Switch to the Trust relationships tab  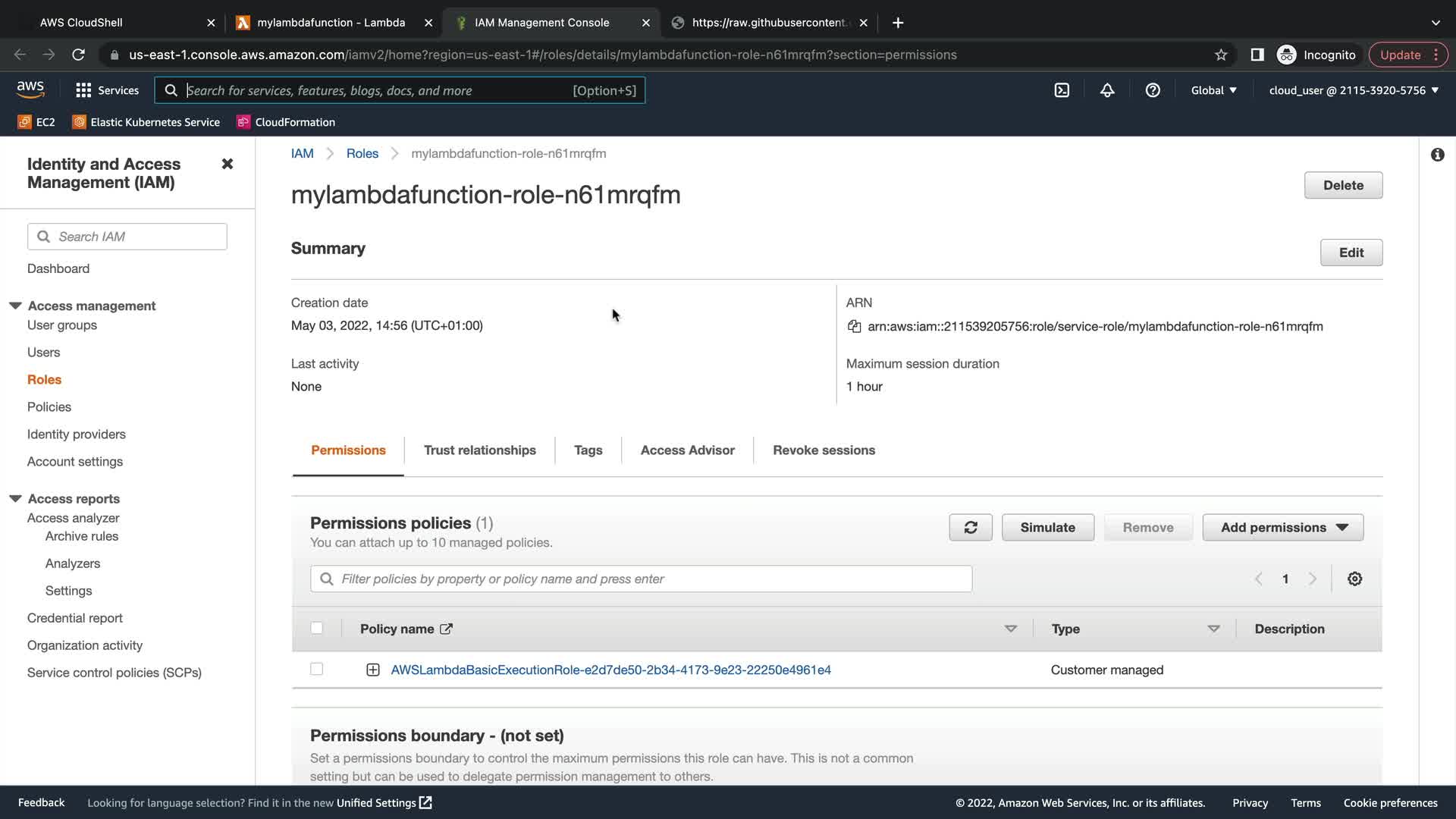(479, 450)
